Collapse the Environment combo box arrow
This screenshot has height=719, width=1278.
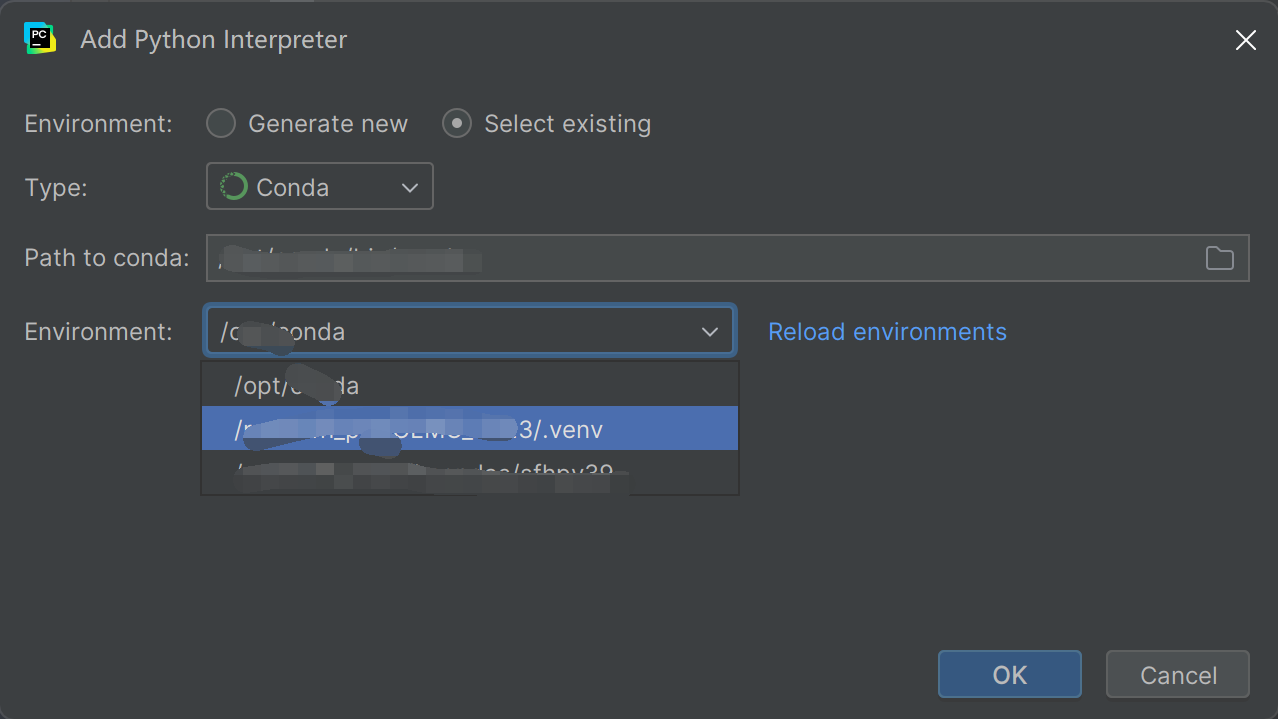click(710, 332)
